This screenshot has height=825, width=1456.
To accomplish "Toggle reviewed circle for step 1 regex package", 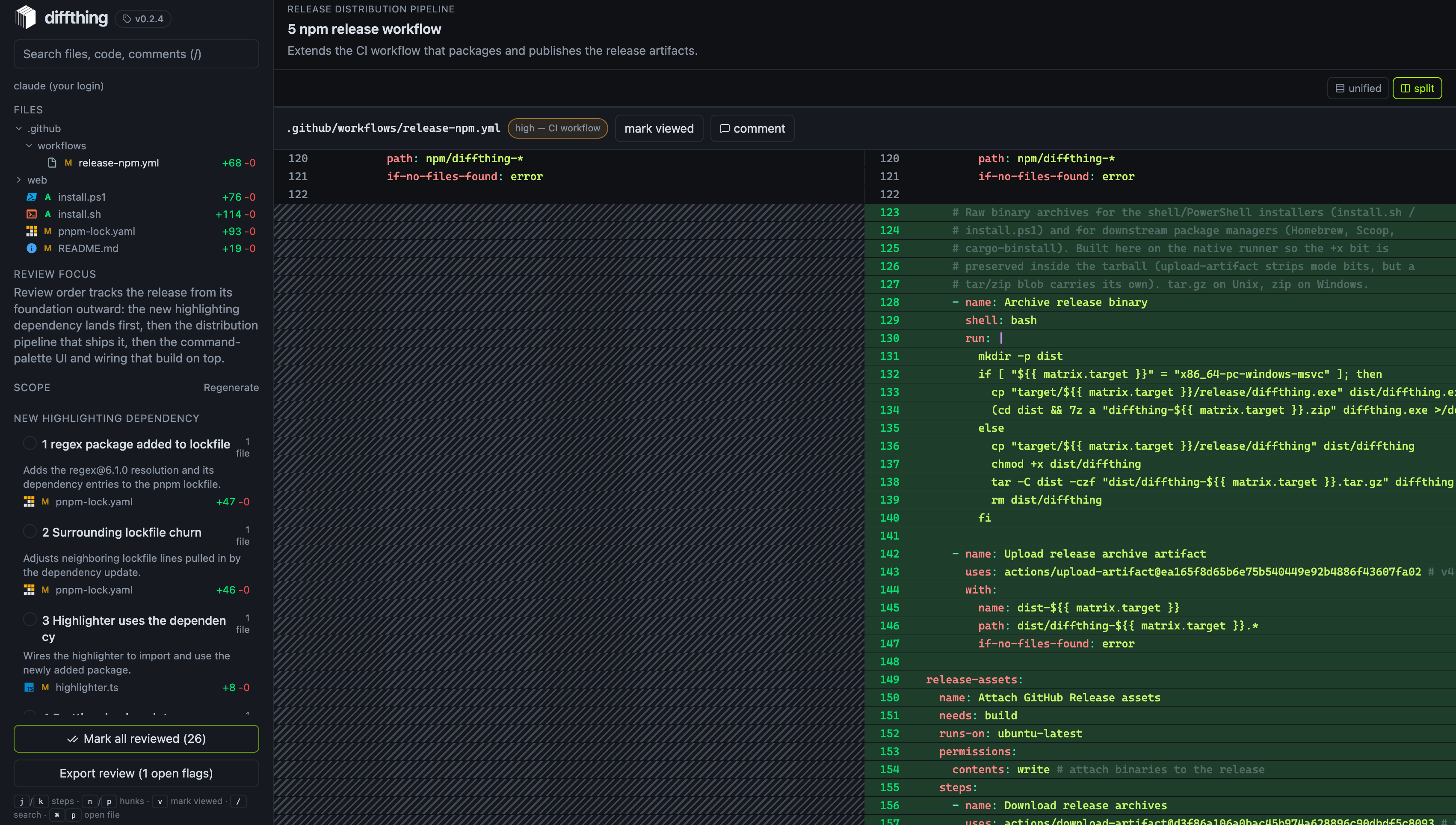I will pos(30,443).
